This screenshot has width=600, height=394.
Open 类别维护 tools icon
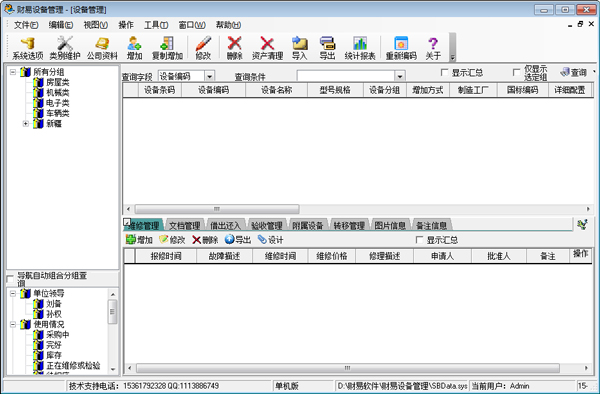click(65, 48)
